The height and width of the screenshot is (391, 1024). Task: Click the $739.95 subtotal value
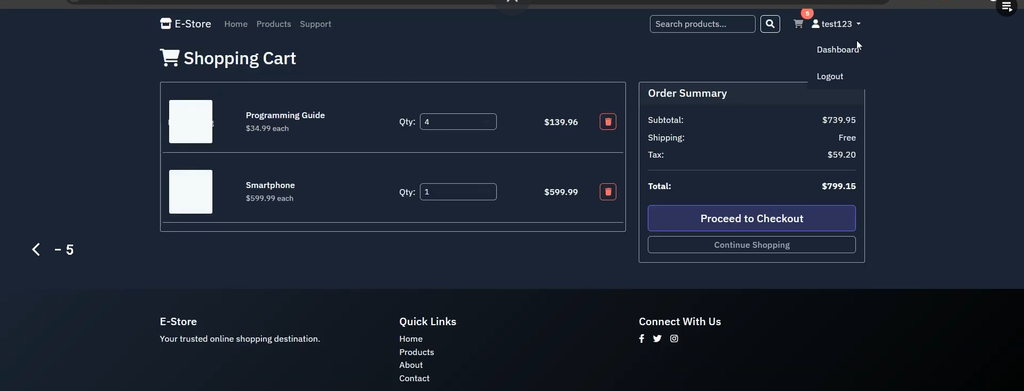839,120
